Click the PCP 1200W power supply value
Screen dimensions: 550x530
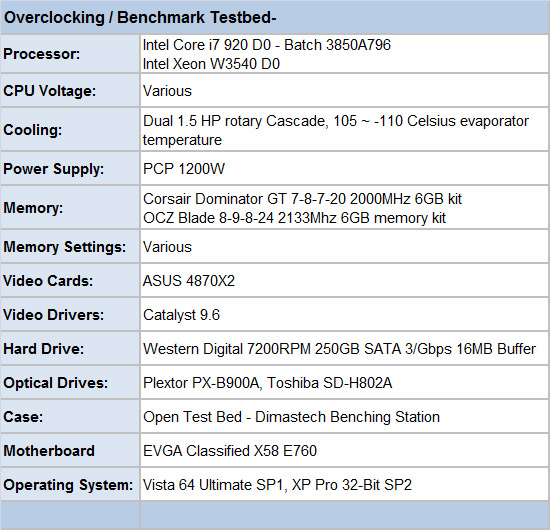tap(183, 169)
